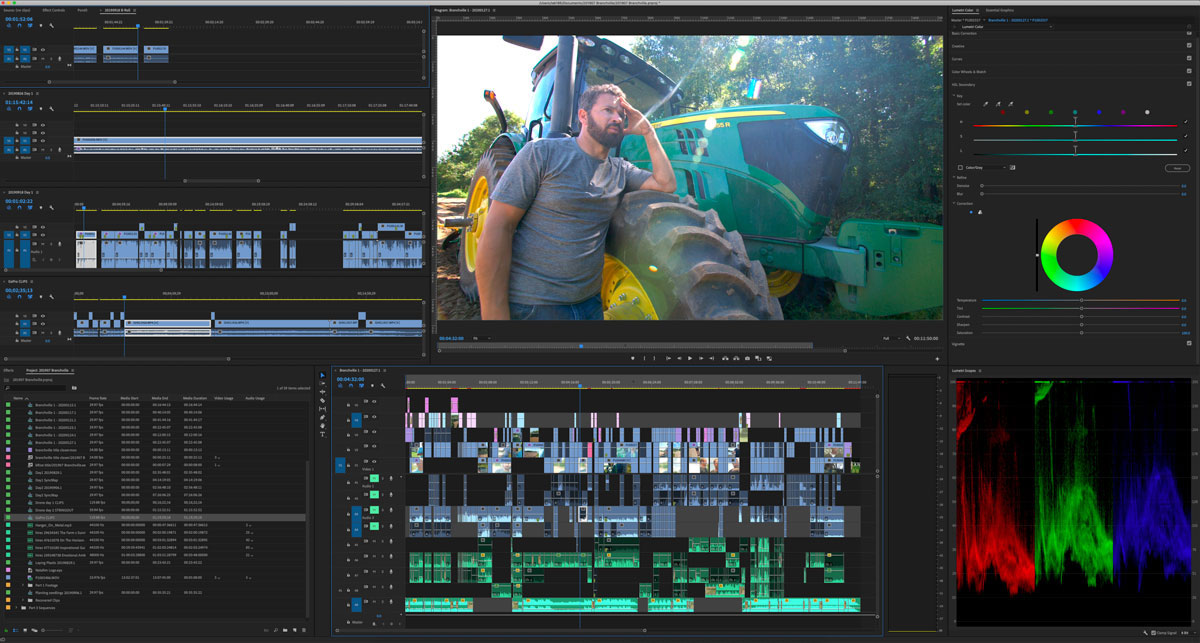Toggle the Creative section checkbox
This screenshot has width=1200, height=643.
tap(1189, 45)
